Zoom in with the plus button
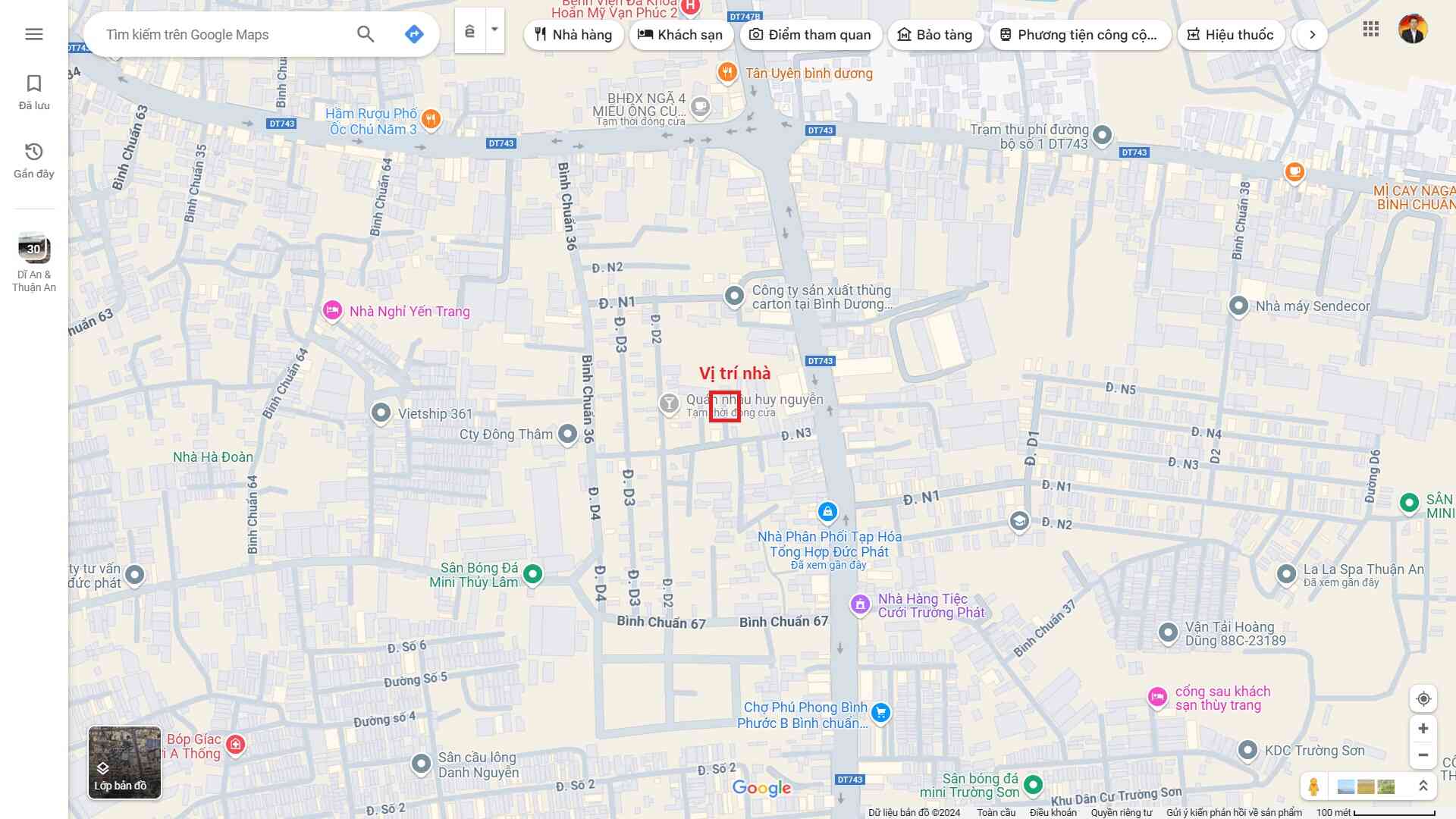 (1423, 729)
